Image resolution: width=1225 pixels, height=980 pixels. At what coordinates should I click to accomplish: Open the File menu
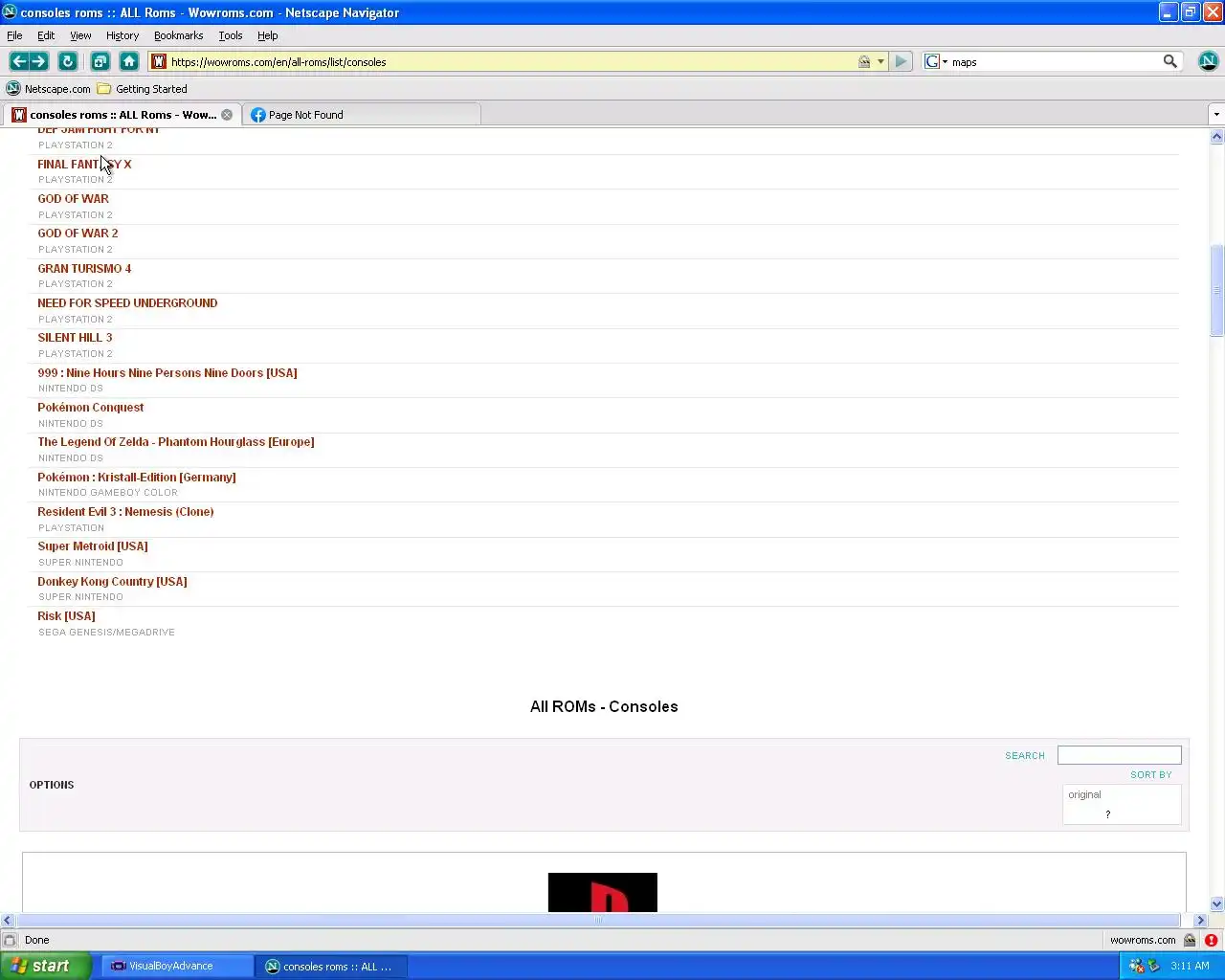(14, 35)
